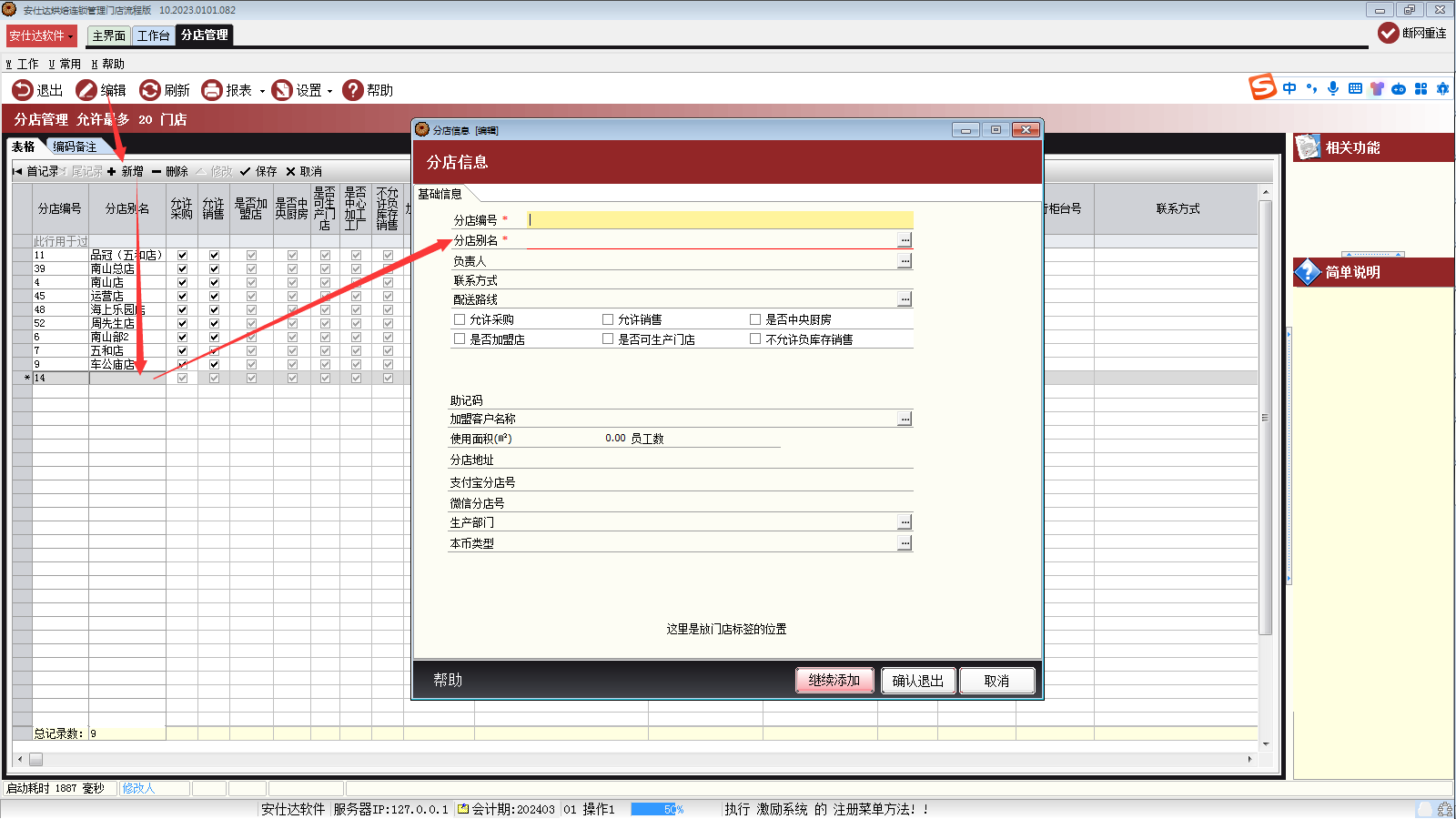Click the IME punctuation mode icon

coord(1311,88)
